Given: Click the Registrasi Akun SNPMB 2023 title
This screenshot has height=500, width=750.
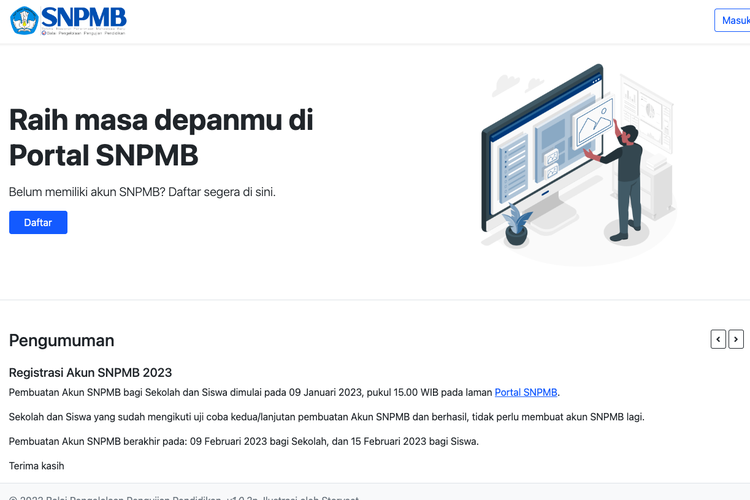Looking at the screenshot, I should click(x=90, y=373).
